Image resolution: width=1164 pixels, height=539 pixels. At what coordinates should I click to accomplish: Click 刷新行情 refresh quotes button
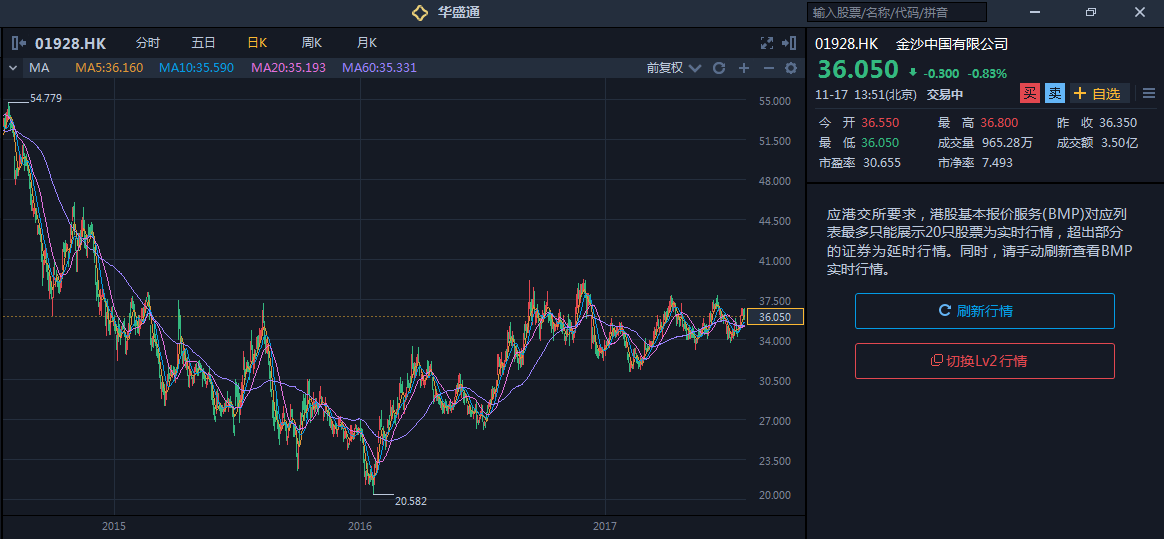[x=984, y=311]
